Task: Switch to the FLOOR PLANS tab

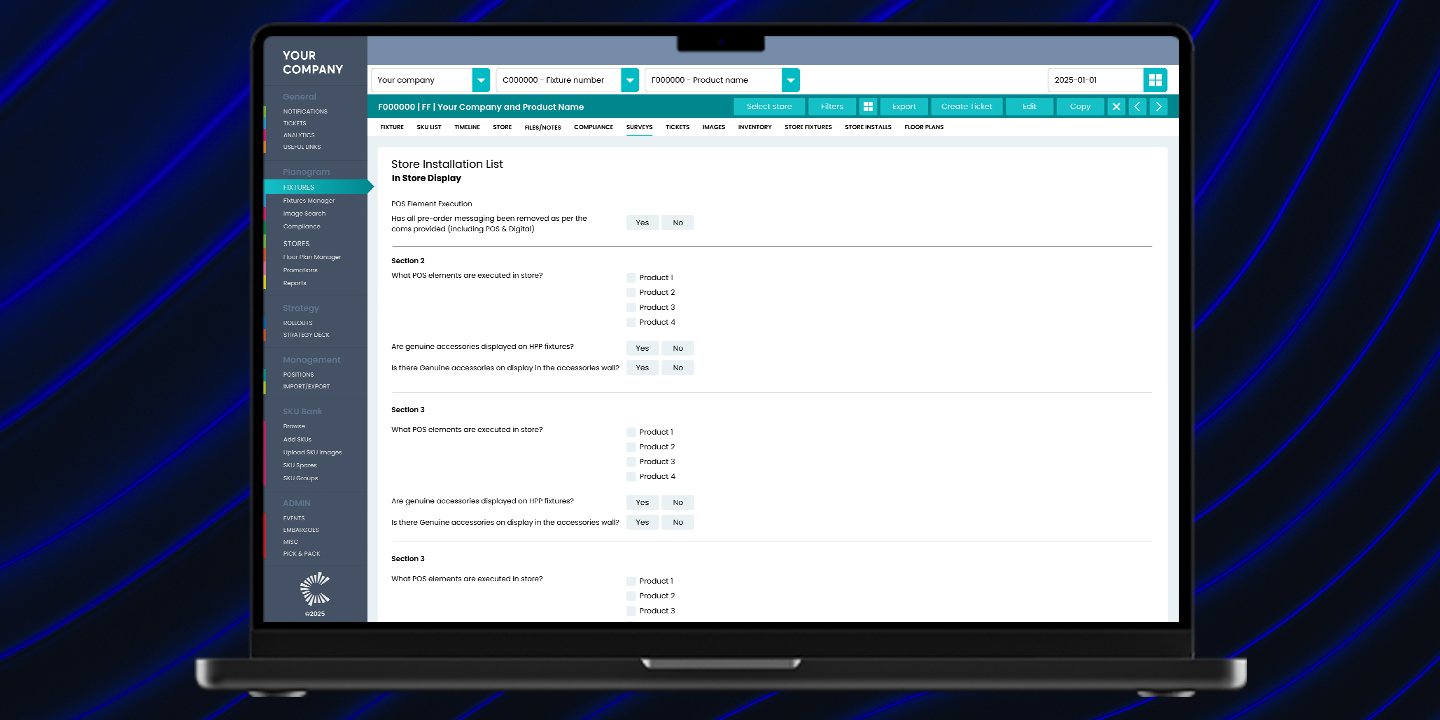Action: 924,127
